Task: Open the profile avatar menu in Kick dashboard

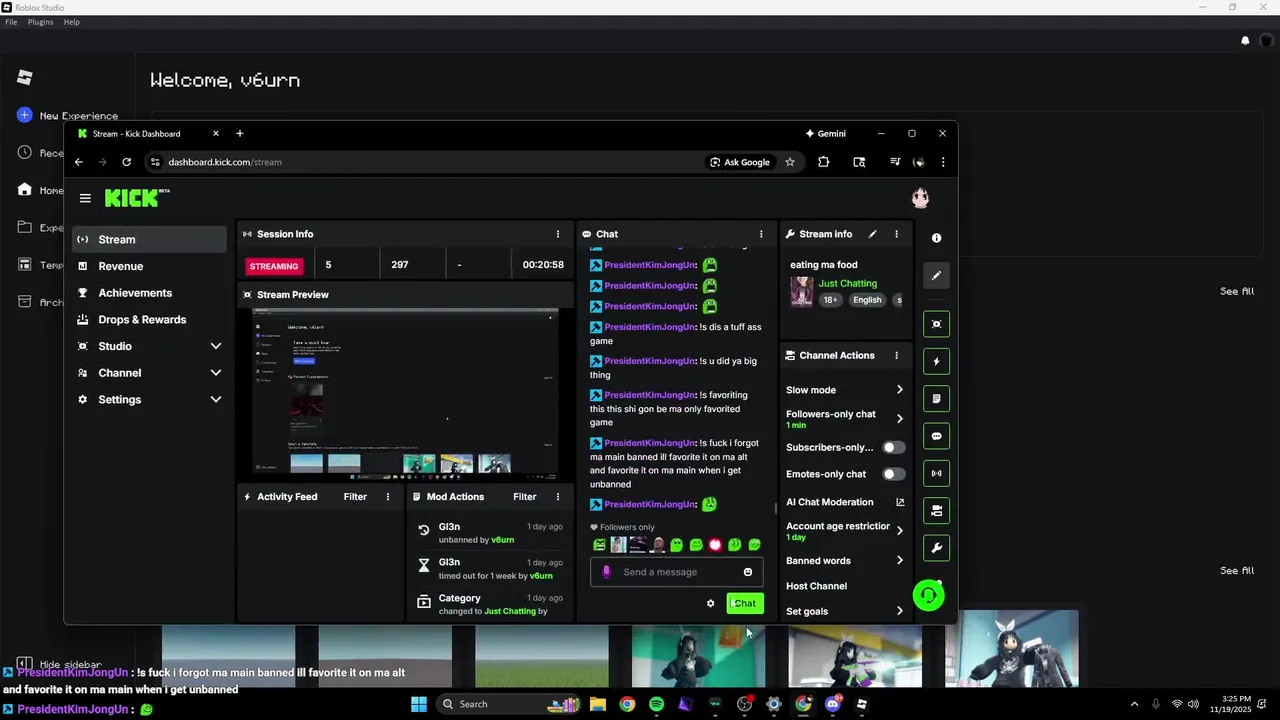Action: (920, 198)
